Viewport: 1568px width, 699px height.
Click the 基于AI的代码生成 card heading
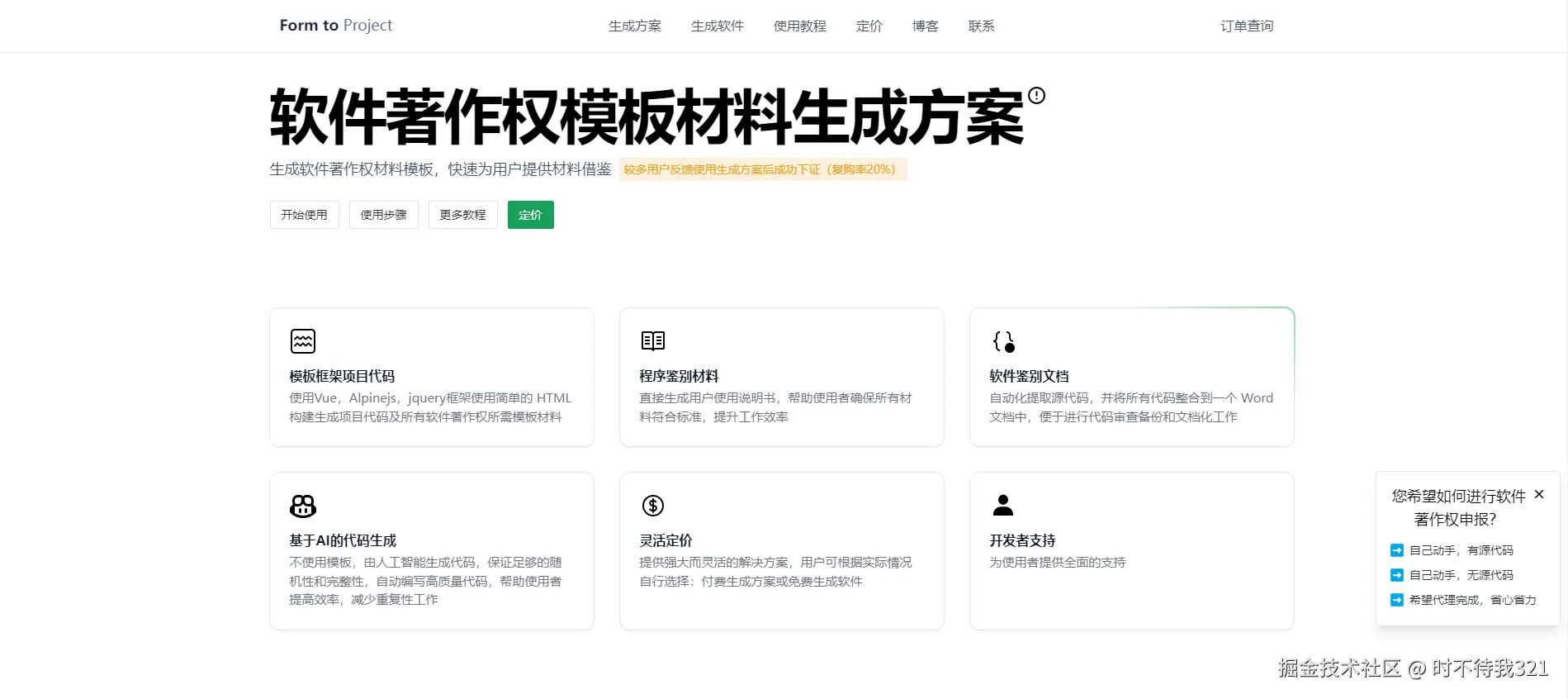(x=343, y=540)
